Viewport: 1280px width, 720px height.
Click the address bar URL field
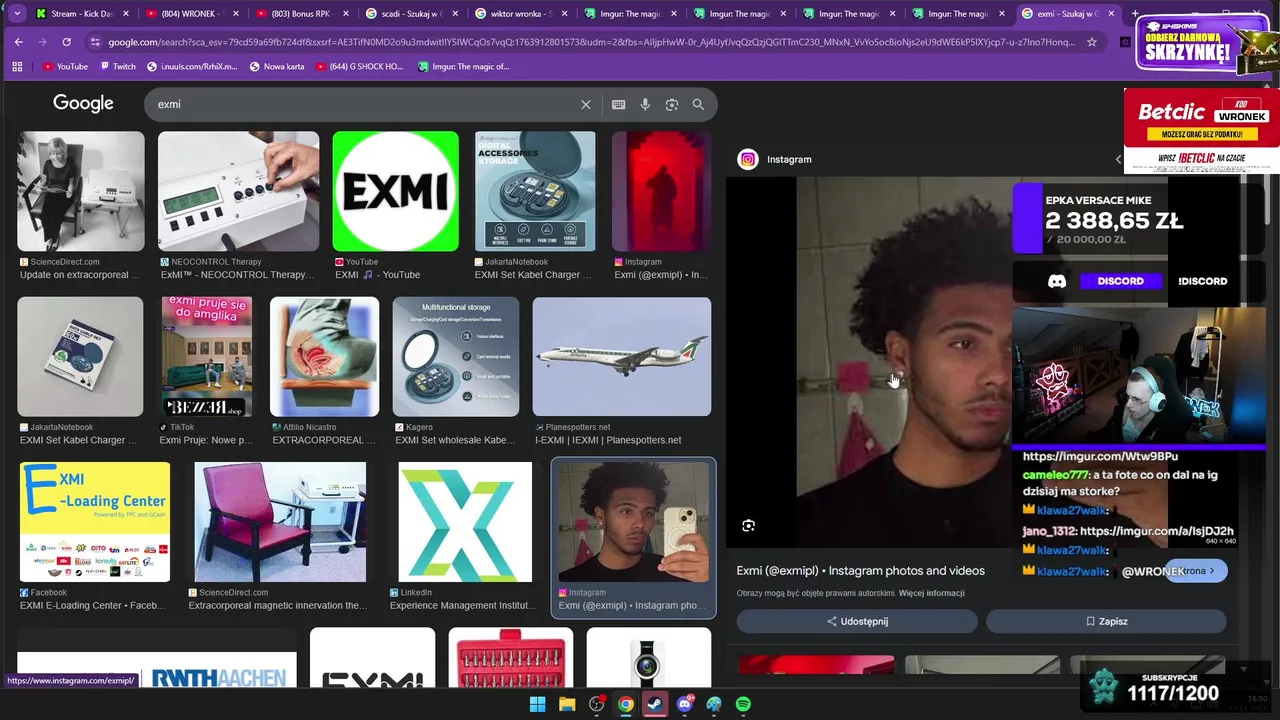click(x=590, y=42)
